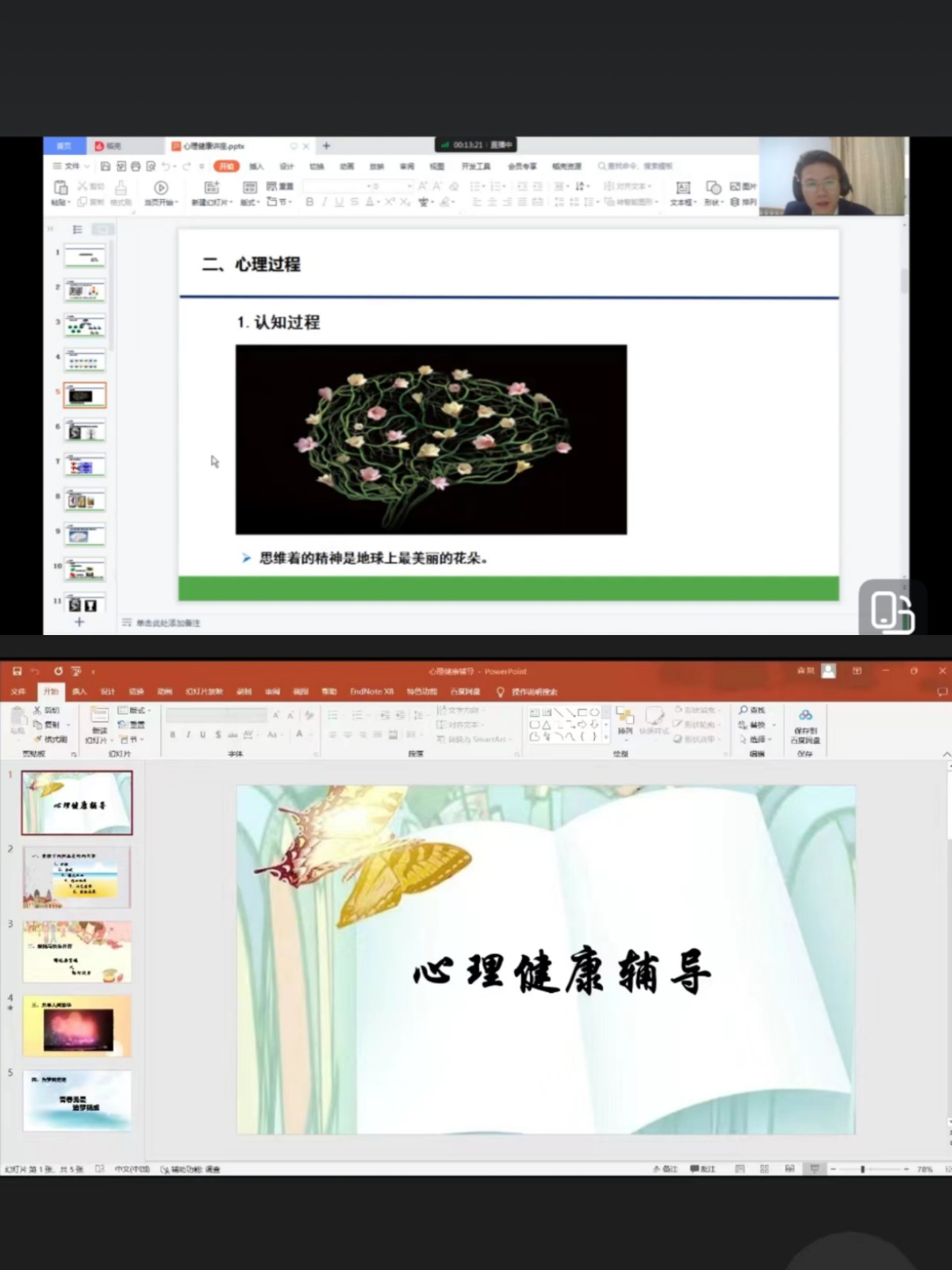The image size is (952, 1270).
Task: Adjust the PowerPoint zoom slider
Action: (862, 1169)
